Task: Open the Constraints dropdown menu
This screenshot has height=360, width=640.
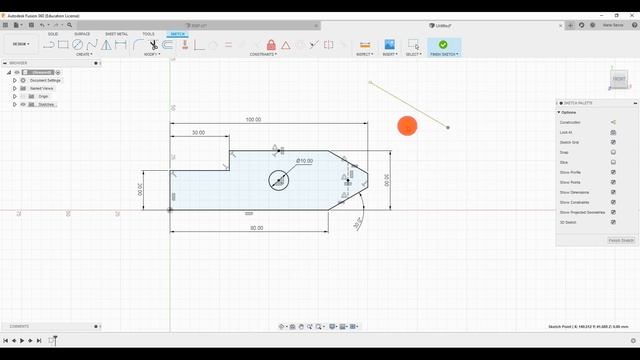Action: click(263, 54)
